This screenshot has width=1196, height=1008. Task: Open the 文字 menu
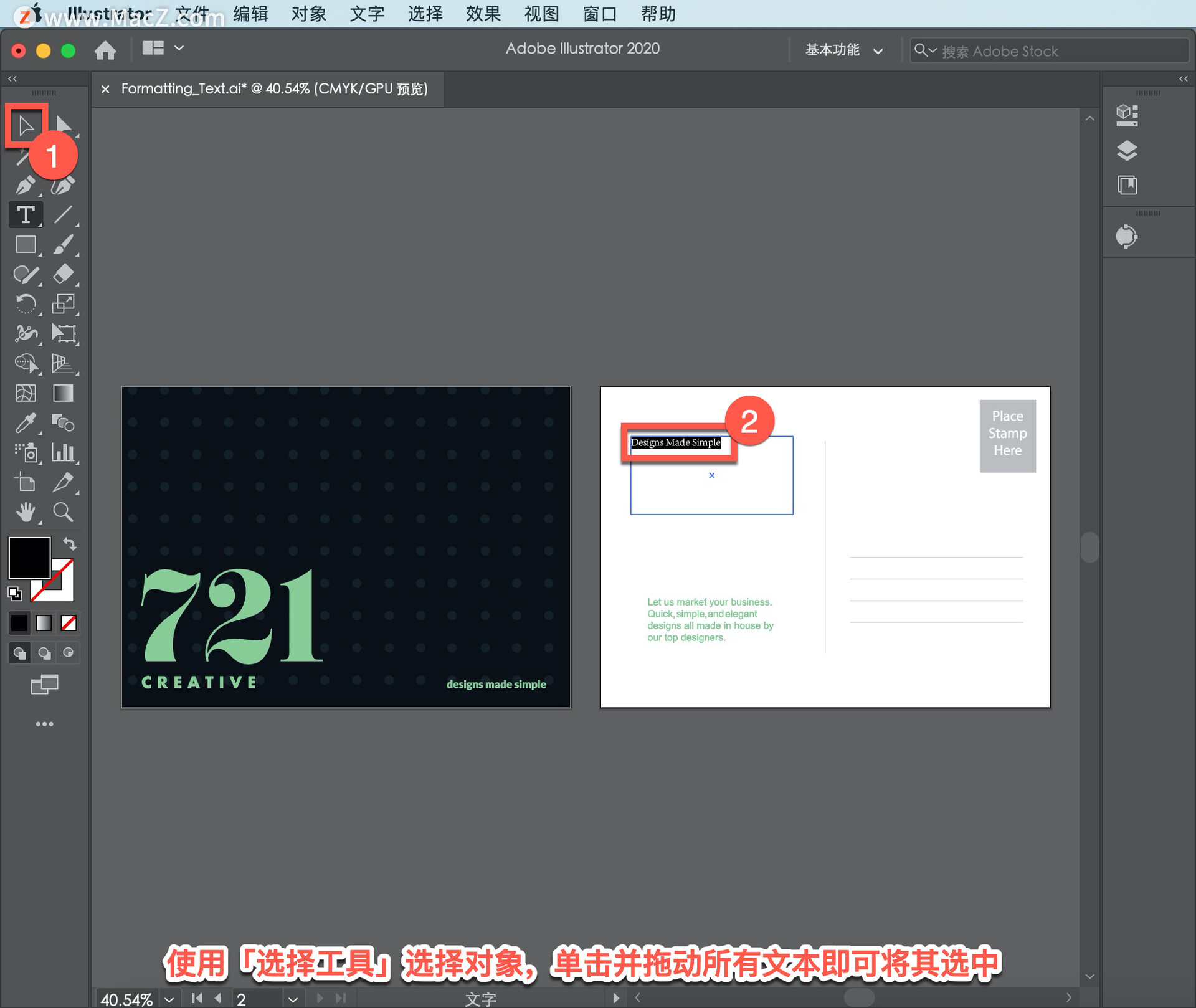367,14
